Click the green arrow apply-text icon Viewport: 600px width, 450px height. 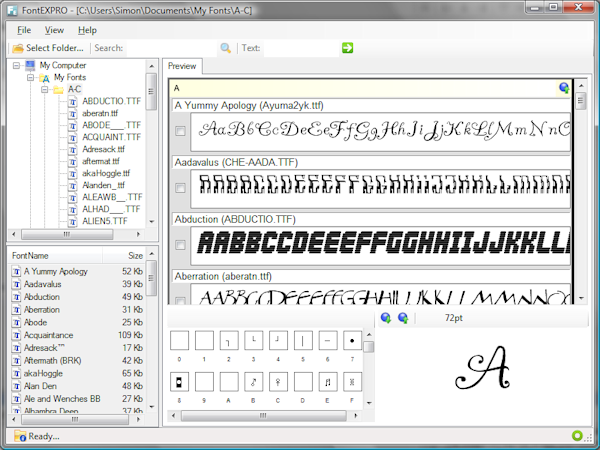click(347, 48)
